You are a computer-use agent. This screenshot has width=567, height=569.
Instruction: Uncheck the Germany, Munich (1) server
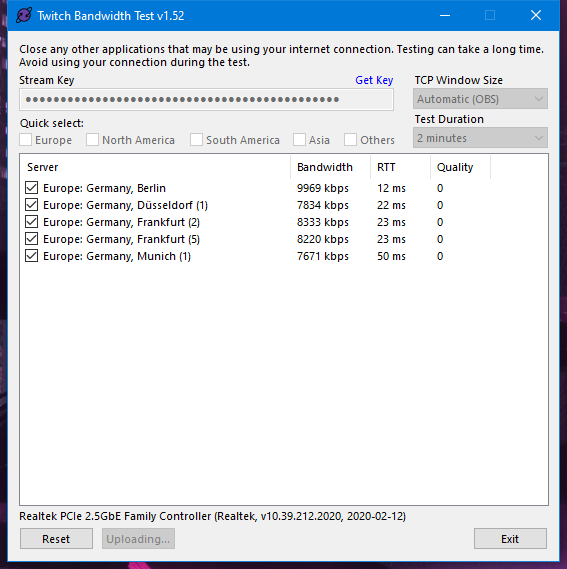click(32, 256)
